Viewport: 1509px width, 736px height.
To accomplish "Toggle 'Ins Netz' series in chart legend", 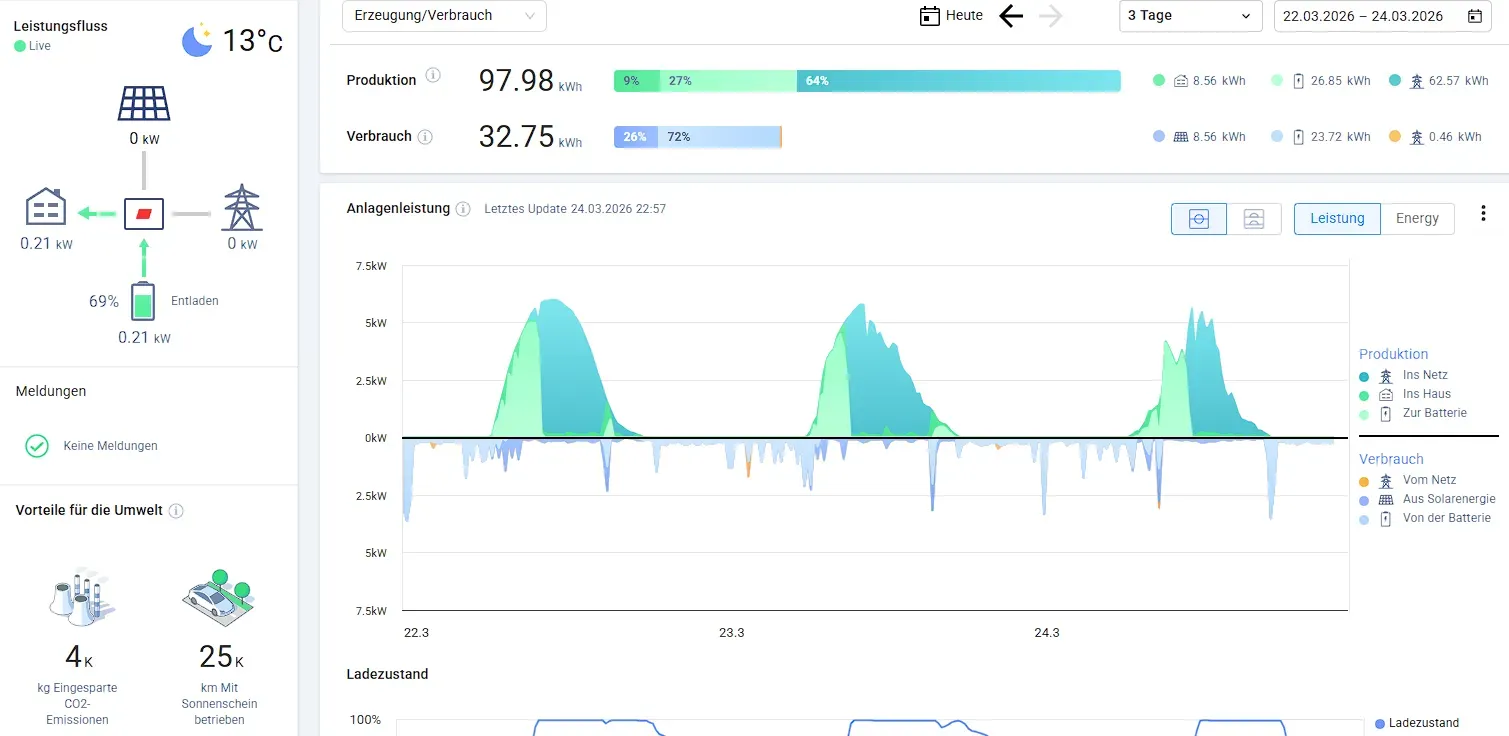I will pyautogui.click(x=1425, y=375).
